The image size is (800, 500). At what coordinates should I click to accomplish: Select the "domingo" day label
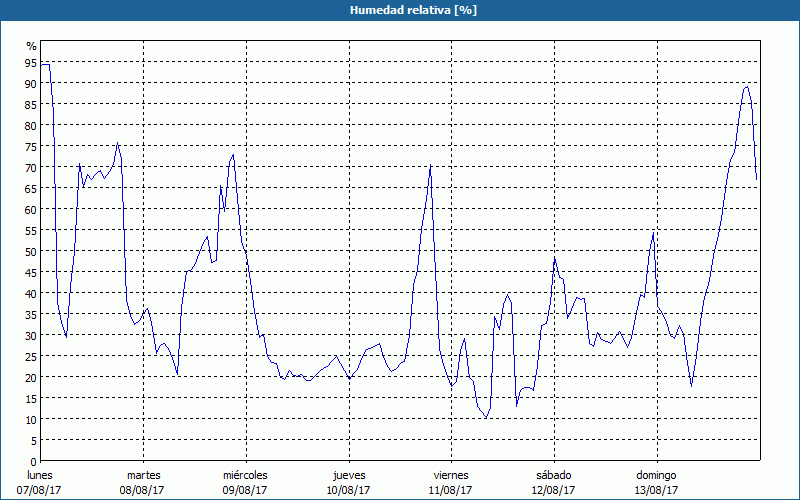tap(656, 475)
